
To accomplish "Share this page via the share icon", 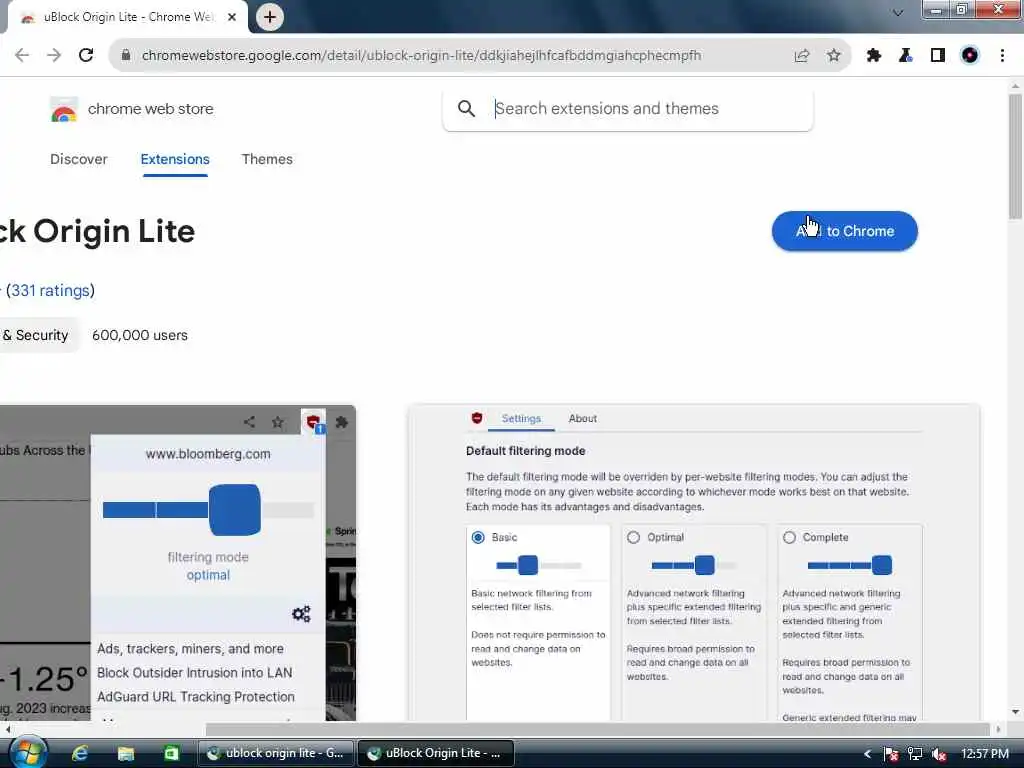I will (x=802, y=56).
